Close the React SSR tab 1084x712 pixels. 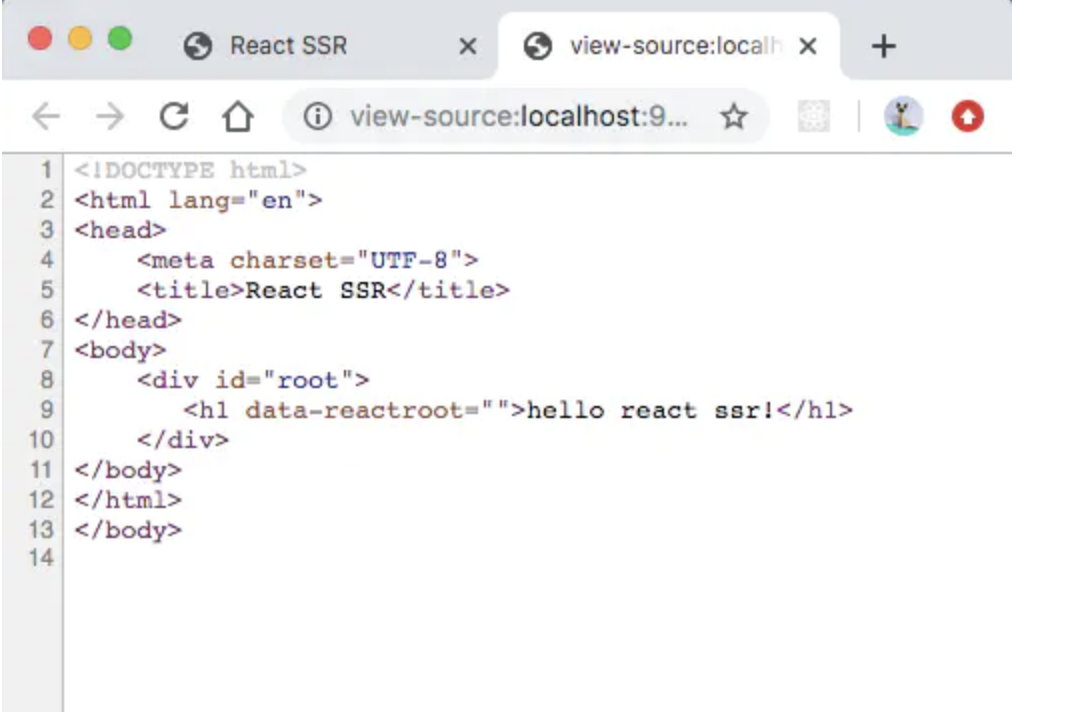[x=467, y=46]
